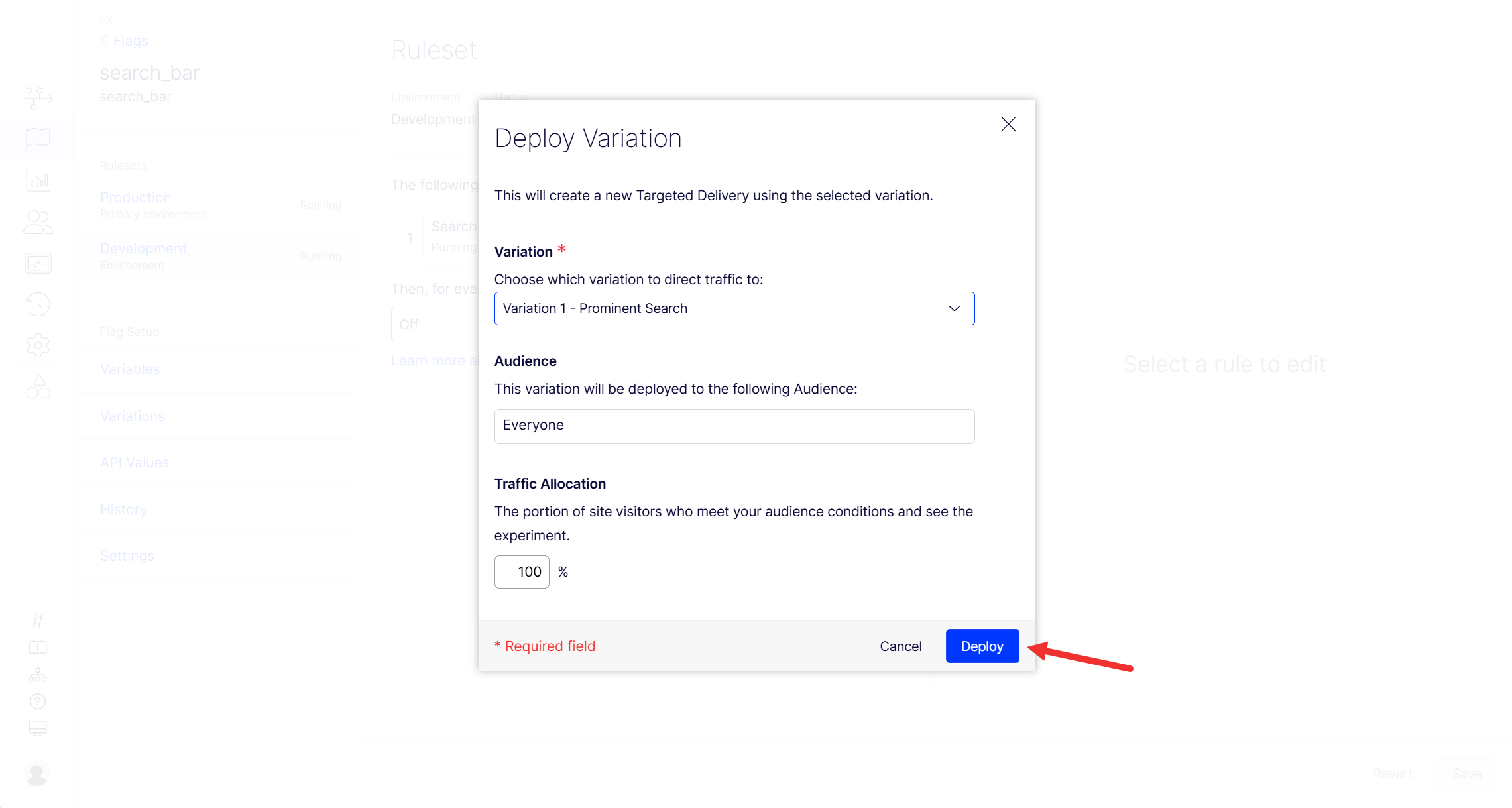Open the documentation book icon
The height and width of the screenshot is (808, 1512).
[x=38, y=648]
